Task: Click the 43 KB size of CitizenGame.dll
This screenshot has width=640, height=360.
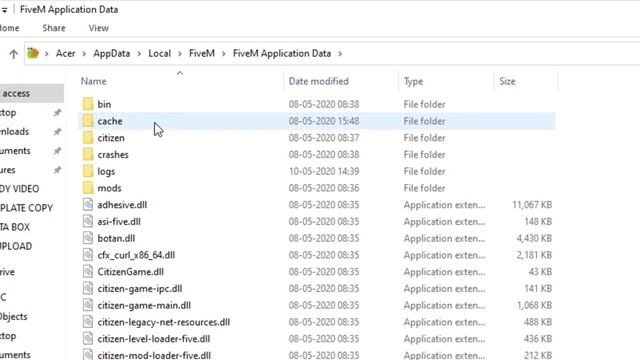Action: [540, 271]
